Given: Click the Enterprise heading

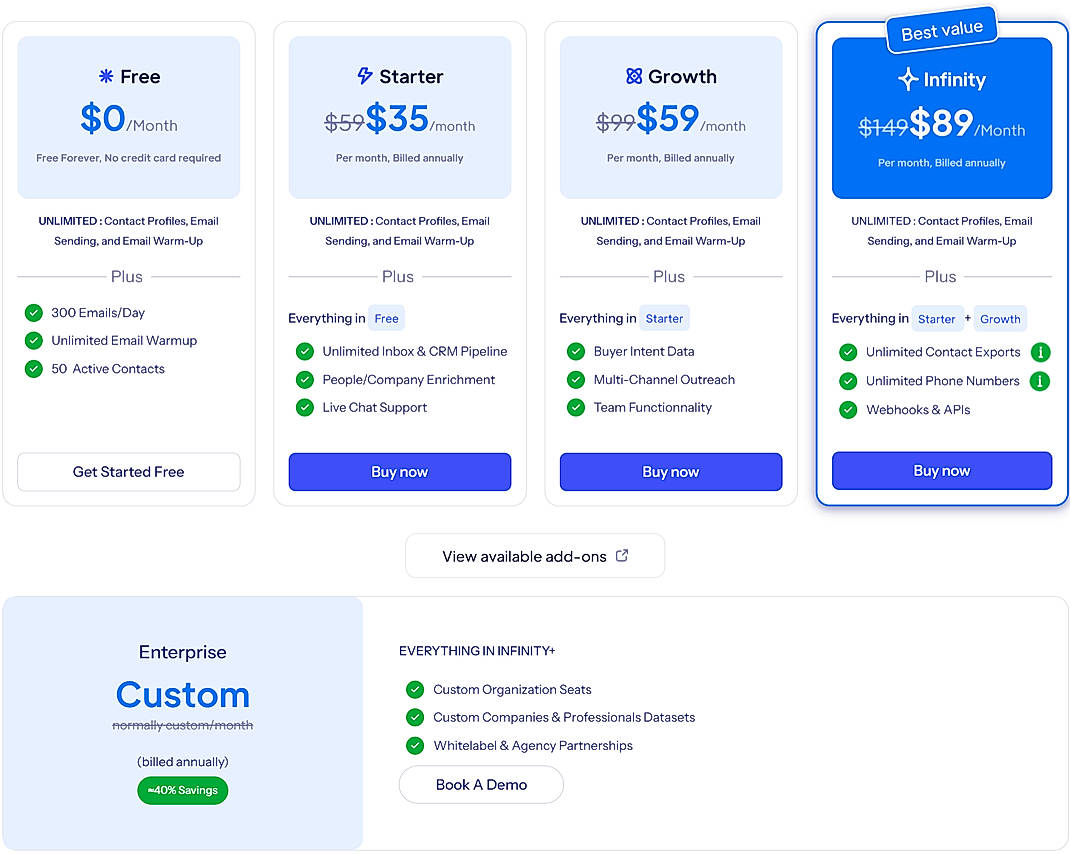Looking at the screenshot, I should click(x=183, y=652).
